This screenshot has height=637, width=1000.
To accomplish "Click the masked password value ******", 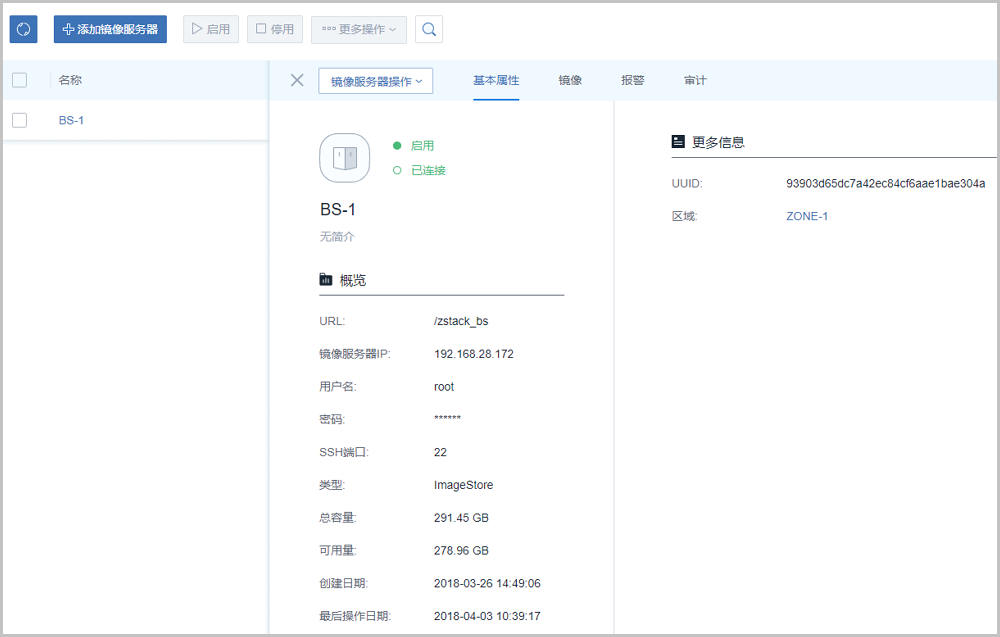I will pos(447,419).
